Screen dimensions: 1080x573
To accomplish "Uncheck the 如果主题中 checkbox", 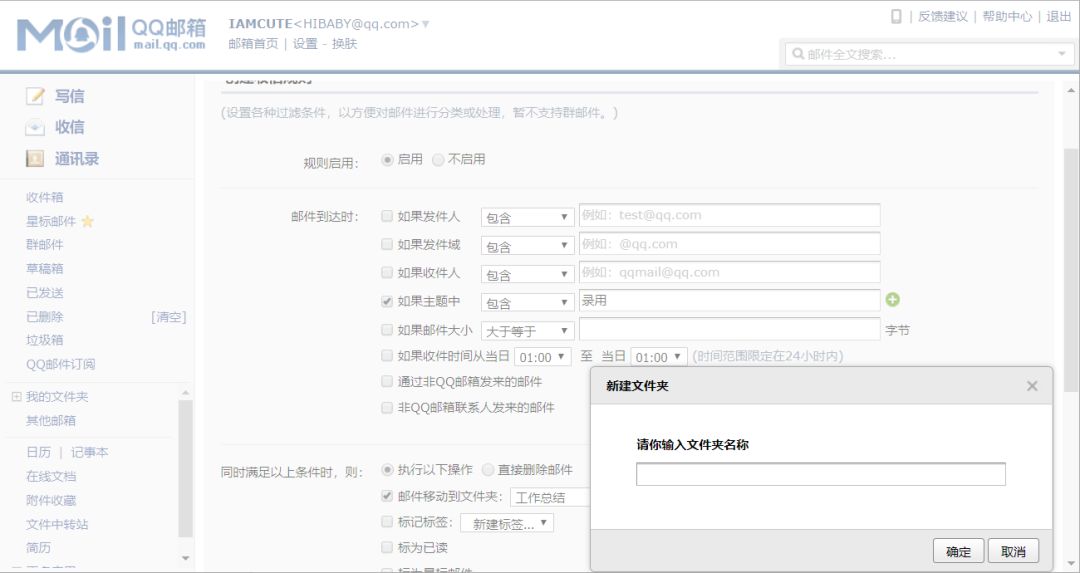I will [x=387, y=301].
